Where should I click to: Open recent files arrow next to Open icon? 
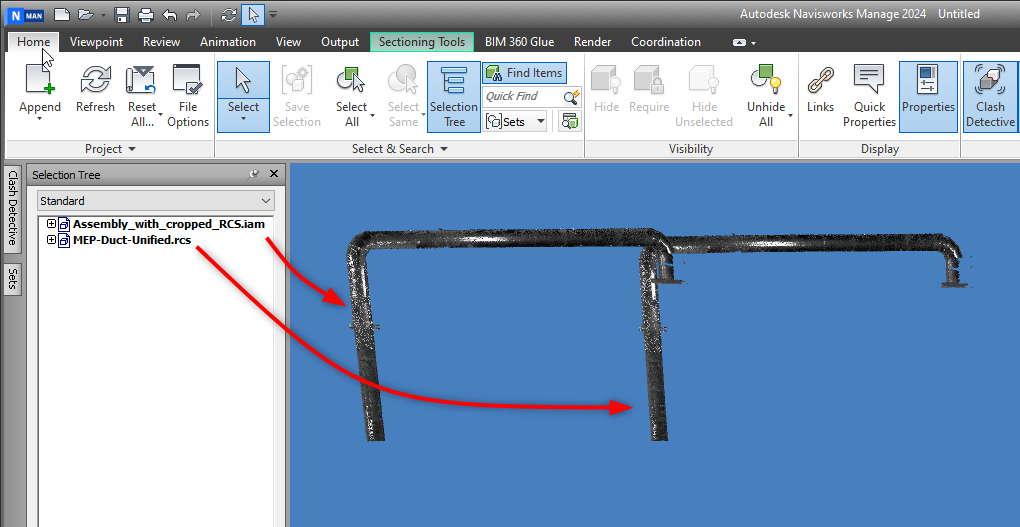pyautogui.click(x=103, y=14)
